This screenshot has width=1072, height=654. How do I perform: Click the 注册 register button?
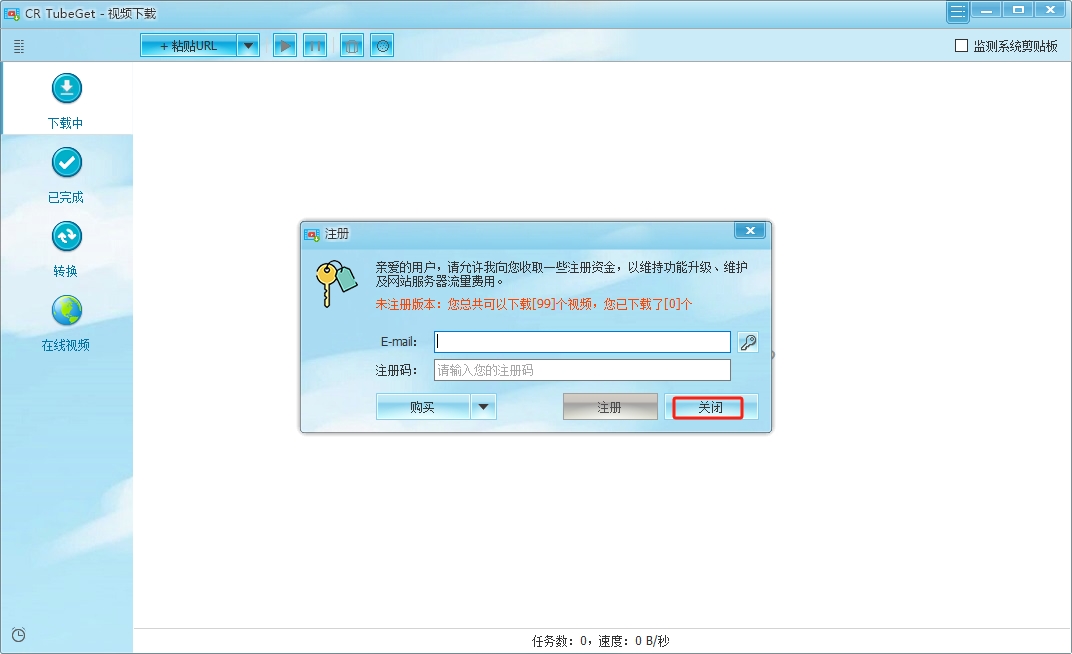point(610,407)
